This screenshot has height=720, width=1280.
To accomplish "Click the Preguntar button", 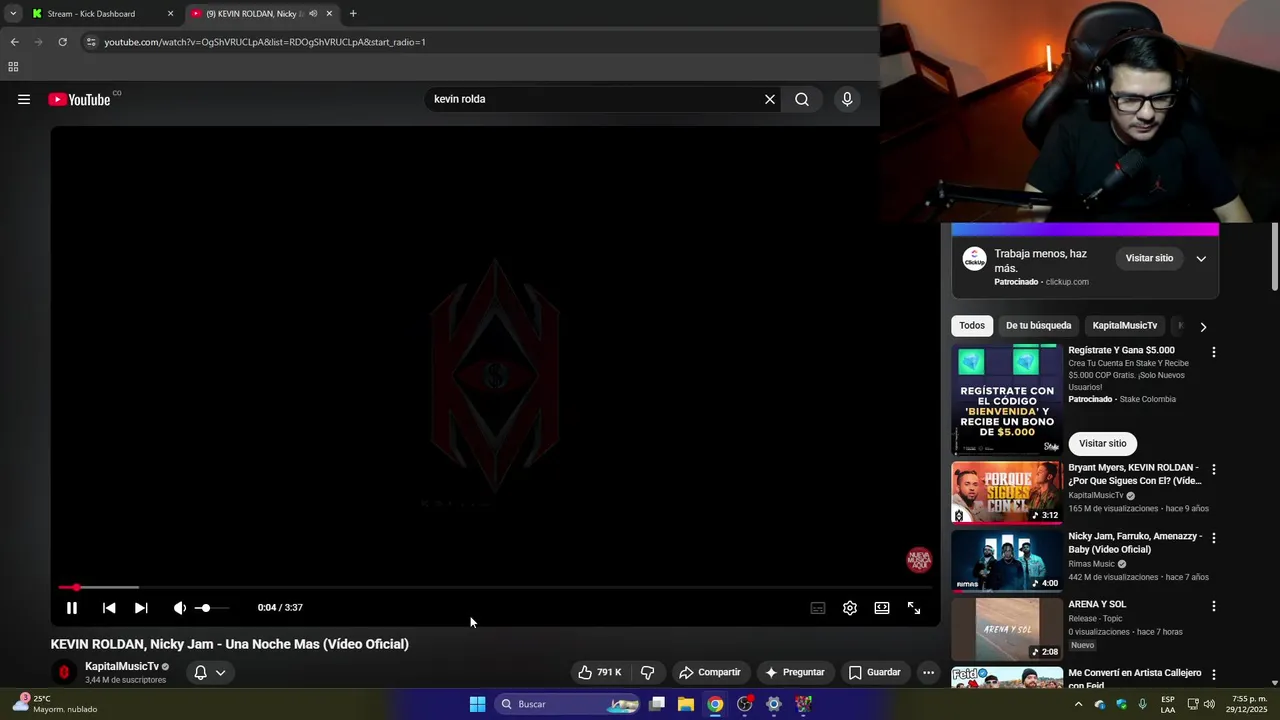I will tap(795, 673).
